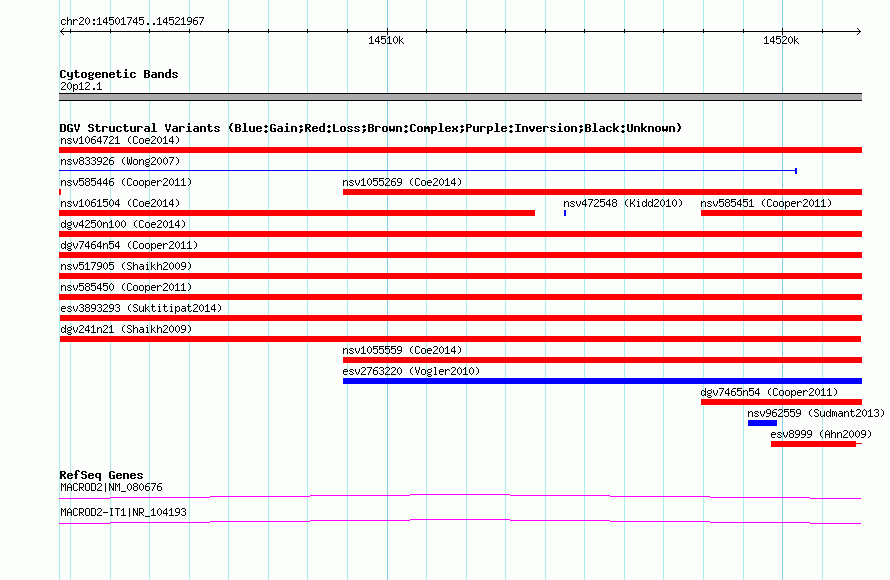
Task: Click the red bar for nsv1061504
Action: (297, 213)
